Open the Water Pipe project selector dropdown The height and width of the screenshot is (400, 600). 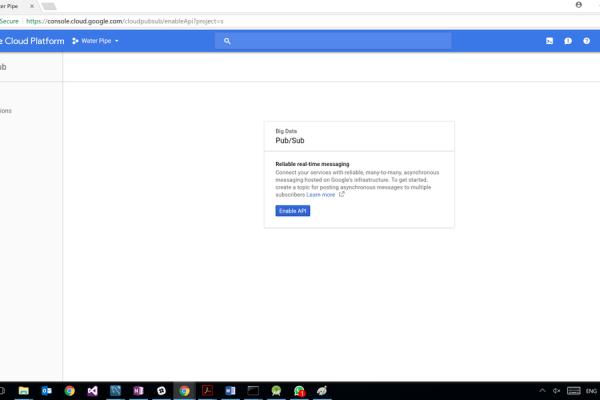(x=96, y=41)
